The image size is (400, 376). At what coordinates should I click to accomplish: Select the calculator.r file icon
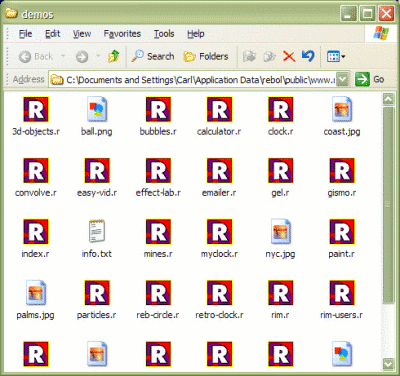(x=219, y=109)
